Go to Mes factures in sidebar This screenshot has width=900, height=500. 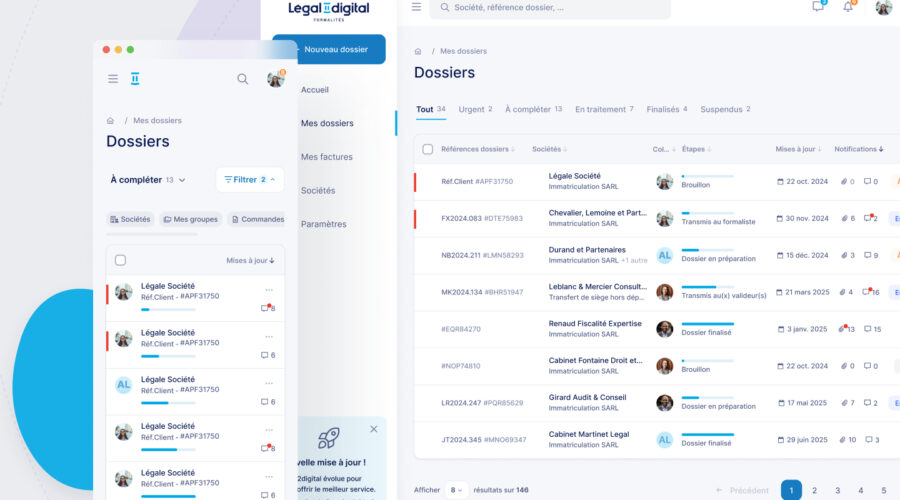coord(326,157)
